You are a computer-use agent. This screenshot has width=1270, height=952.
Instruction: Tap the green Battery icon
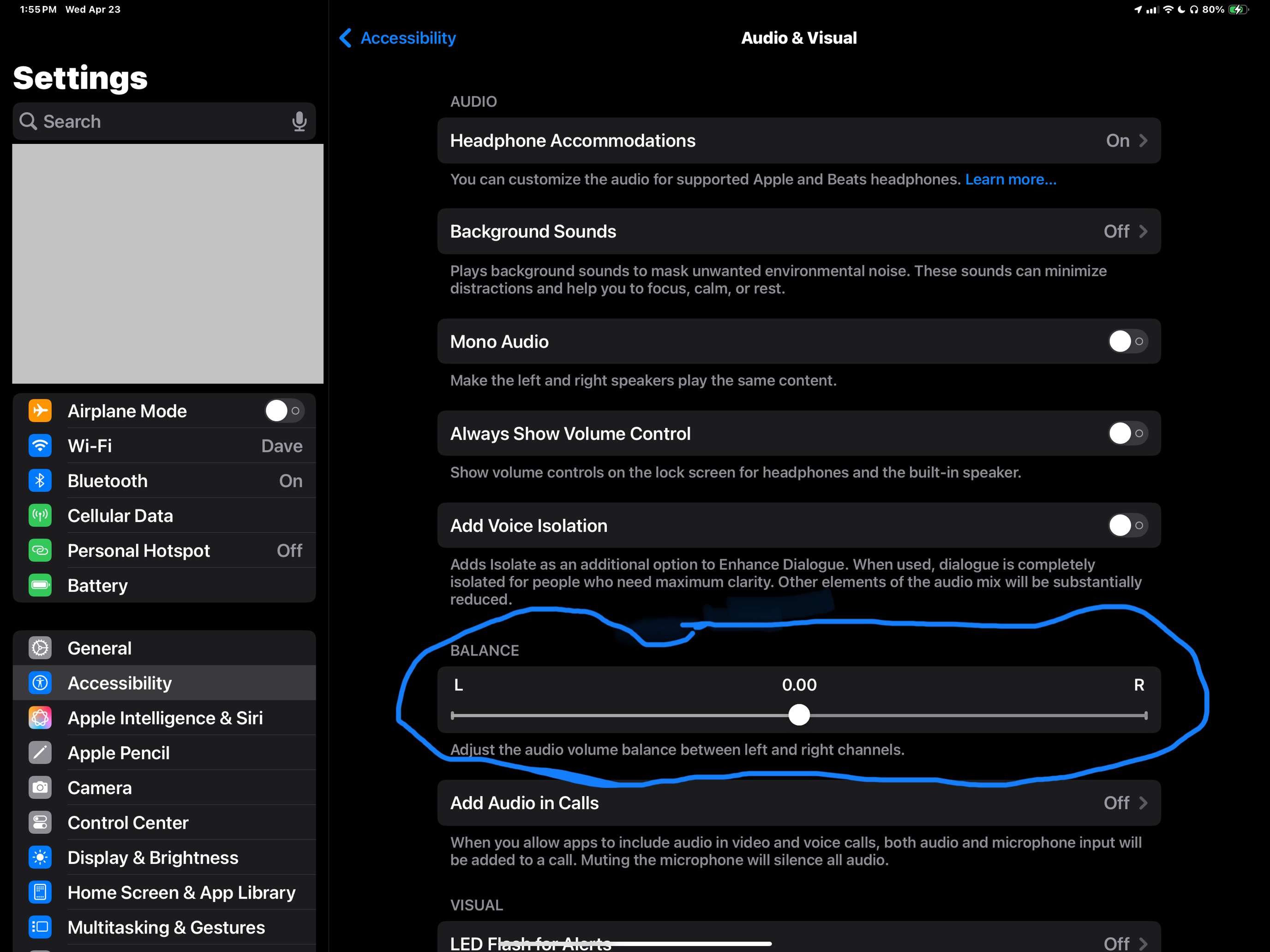40,585
